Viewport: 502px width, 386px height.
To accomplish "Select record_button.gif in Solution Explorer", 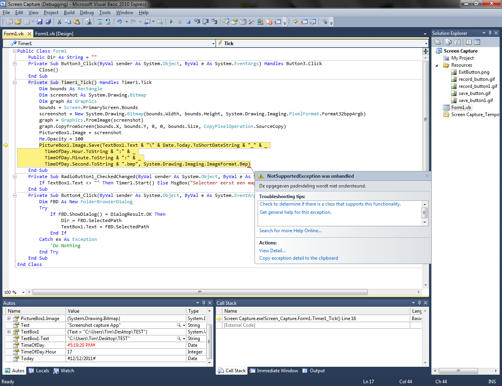I will point(477,79).
